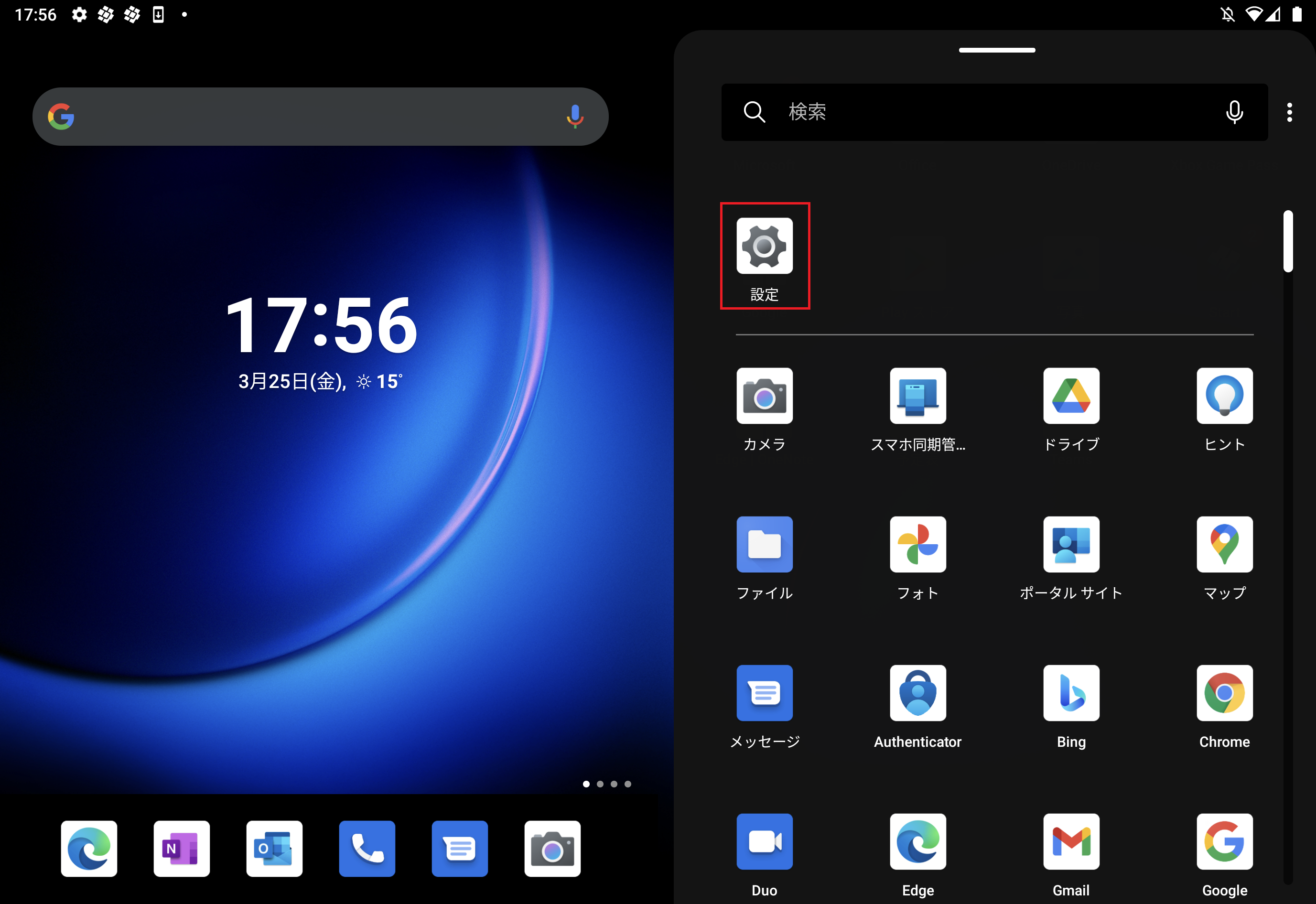Tap the app drawer handle bar
Screen dimensions: 1316x904
coord(996,50)
